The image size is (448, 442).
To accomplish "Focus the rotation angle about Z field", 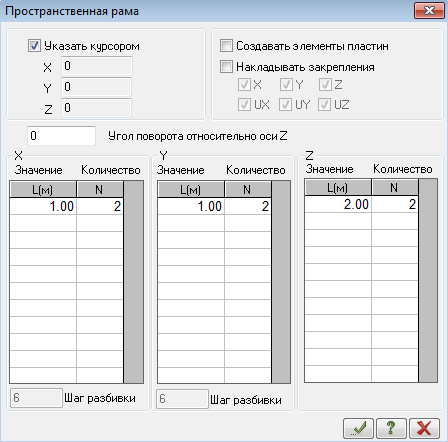I will pos(61,136).
